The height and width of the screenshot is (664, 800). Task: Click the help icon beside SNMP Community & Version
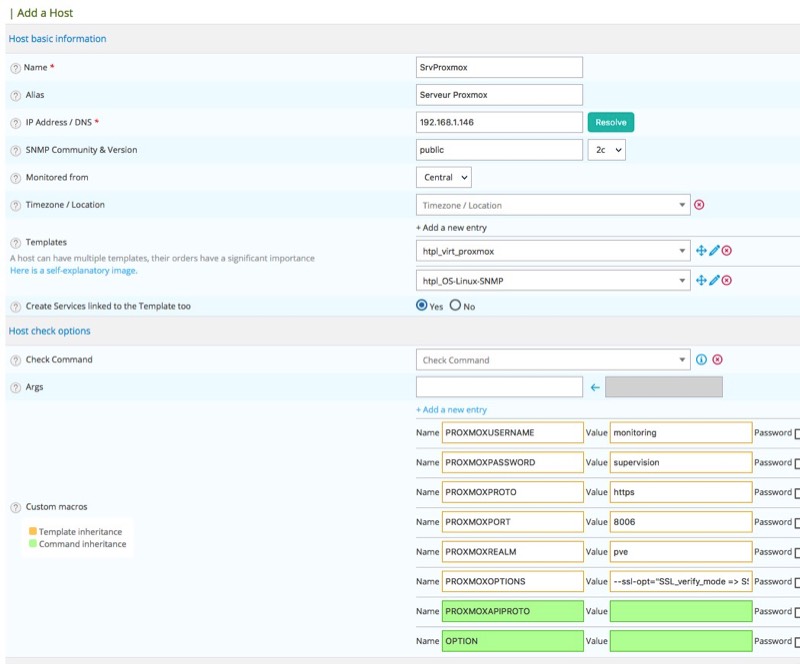click(x=15, y=150)
